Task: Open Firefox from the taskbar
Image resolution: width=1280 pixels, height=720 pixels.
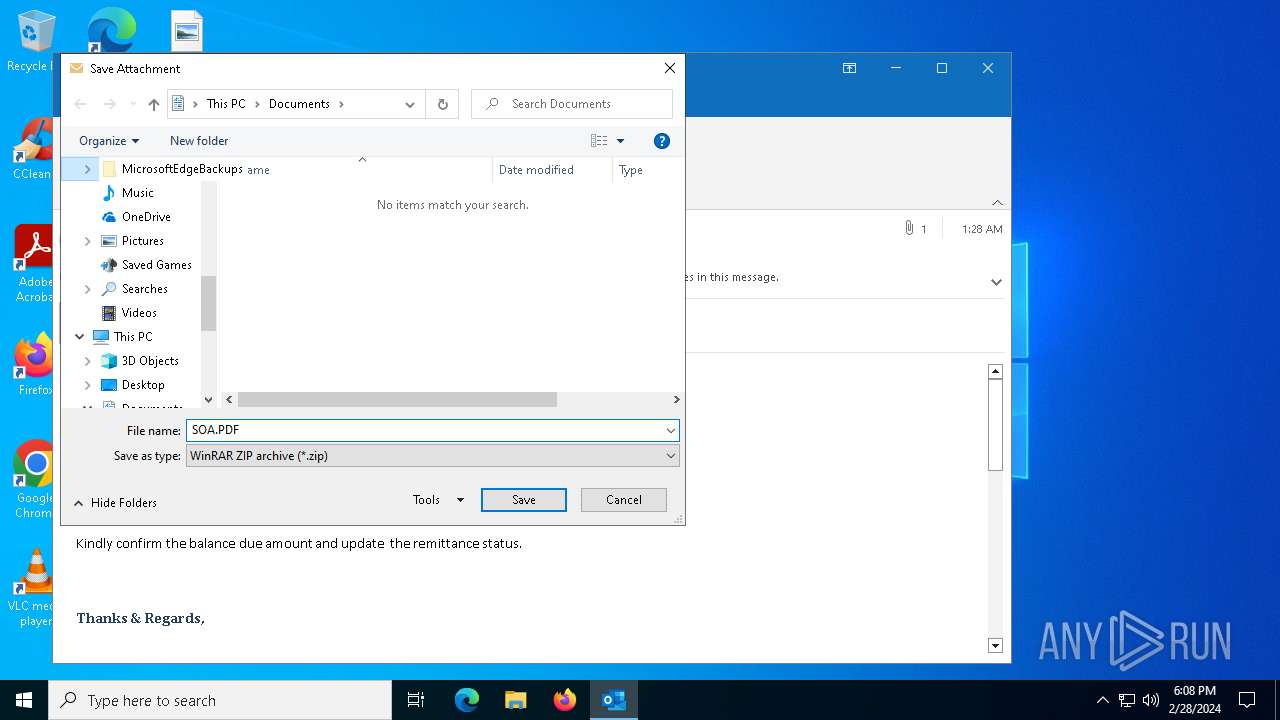Action: point(565,700)
